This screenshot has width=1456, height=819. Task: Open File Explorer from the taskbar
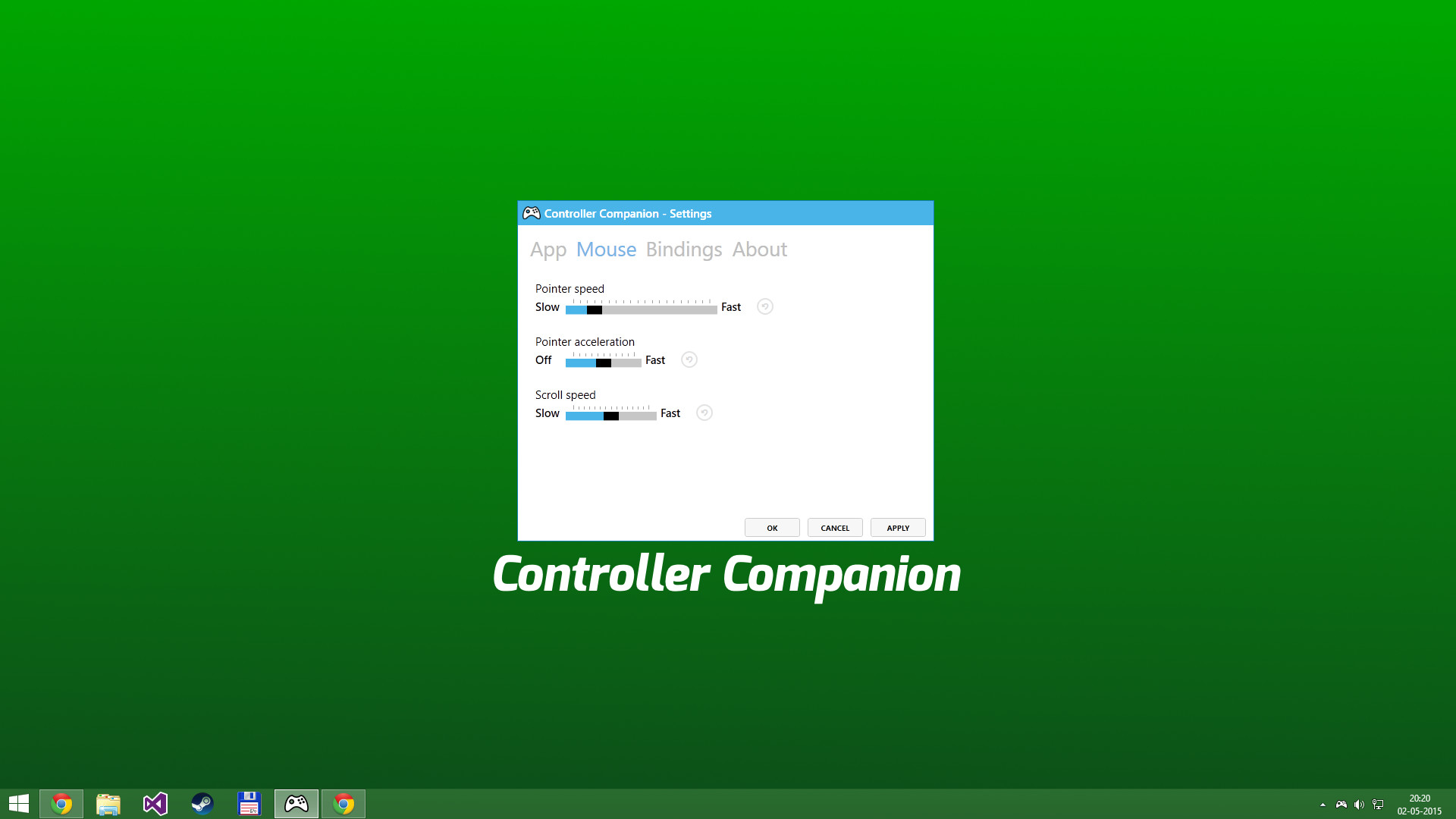coord(108,803)
